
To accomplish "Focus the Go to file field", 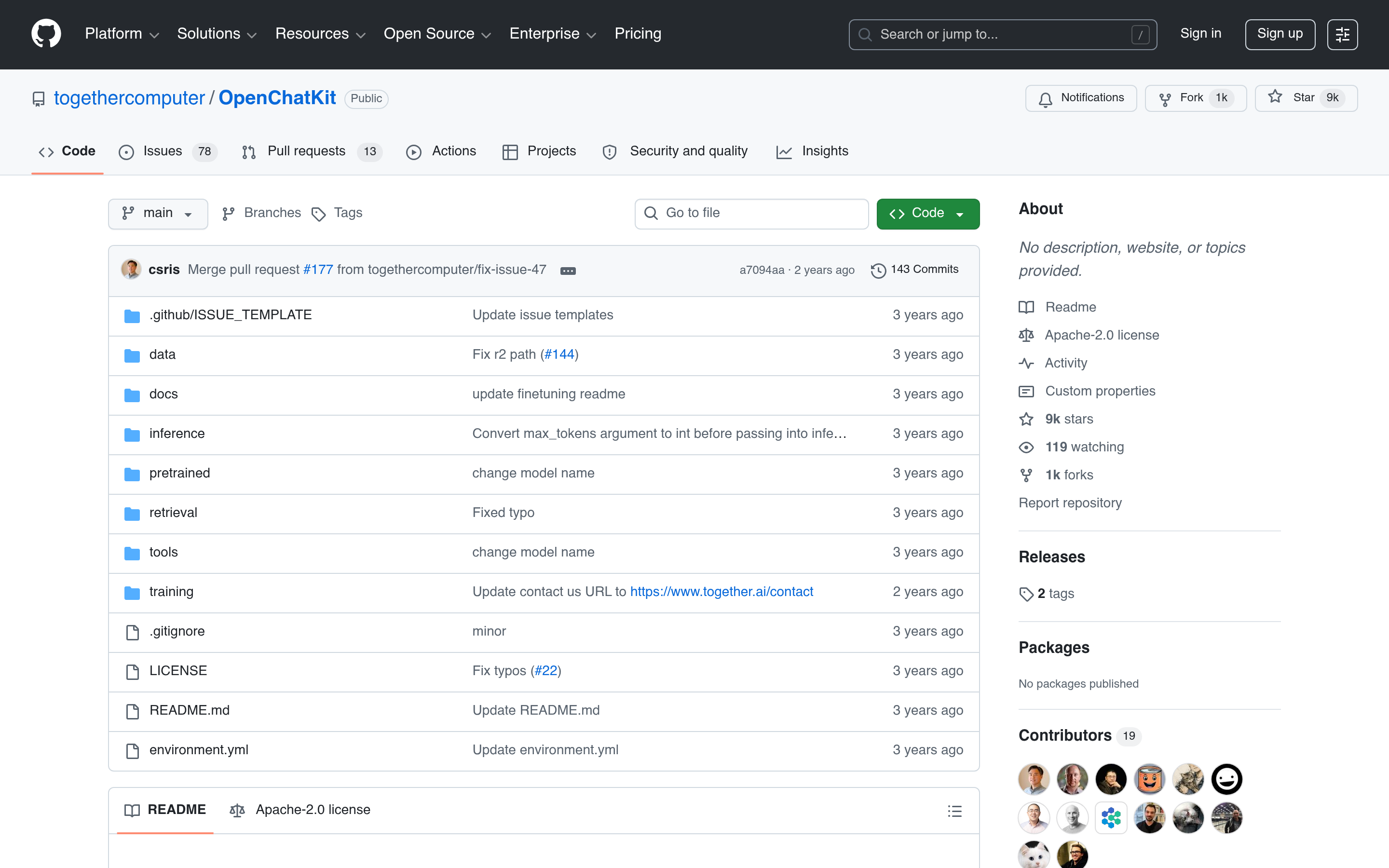I will [751, 214].
